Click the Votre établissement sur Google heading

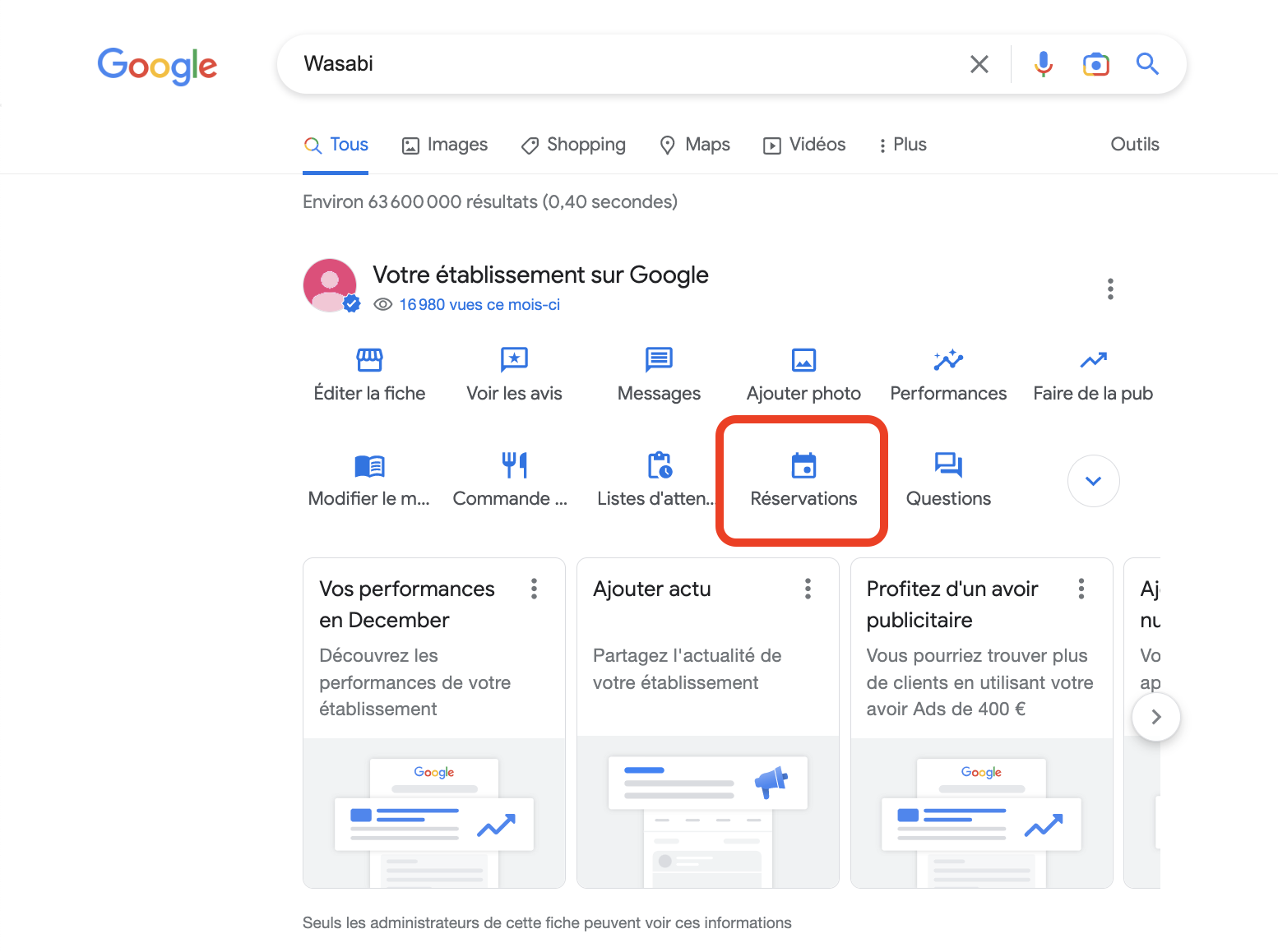(x=540, y=275)
